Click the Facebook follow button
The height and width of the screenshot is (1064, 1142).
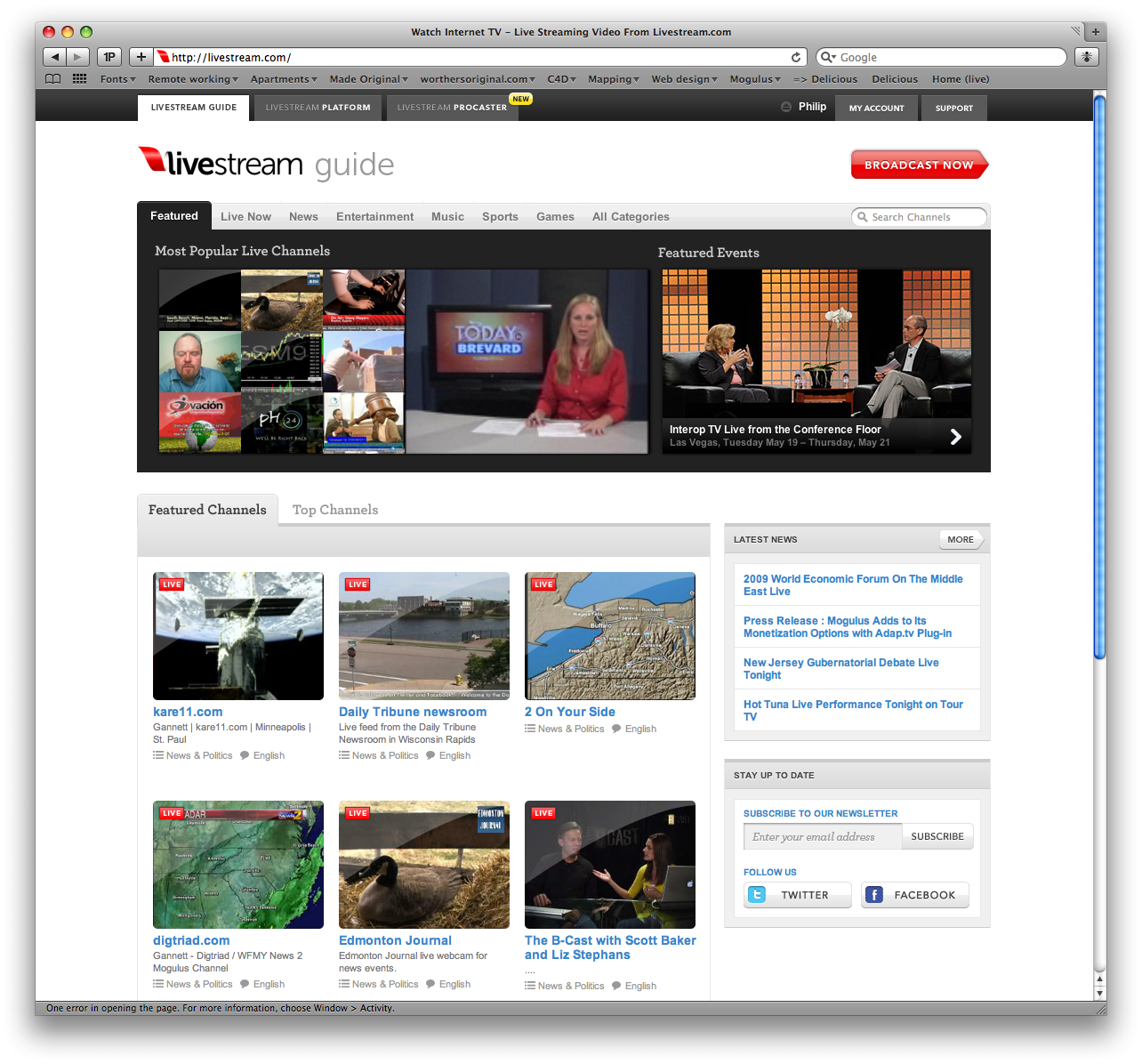914,895
